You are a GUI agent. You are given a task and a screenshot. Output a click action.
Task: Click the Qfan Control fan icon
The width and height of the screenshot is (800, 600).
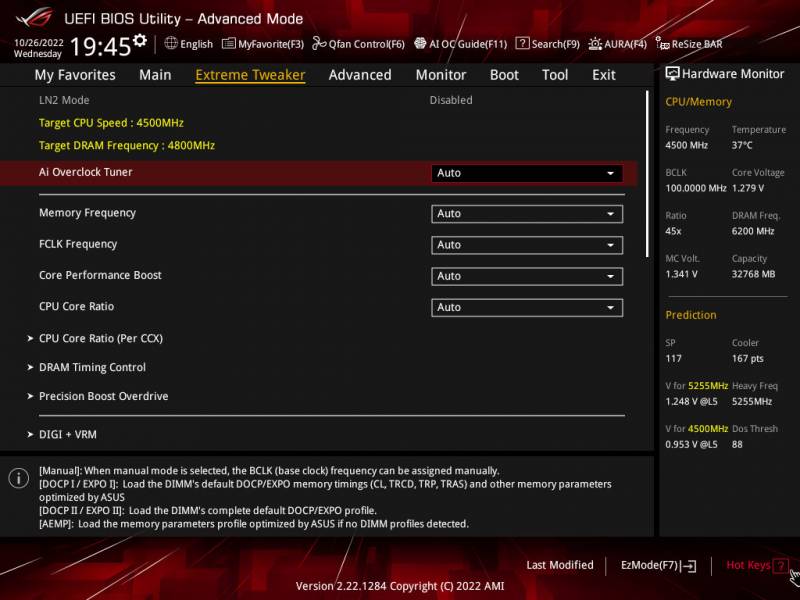[x=319, y=43]
